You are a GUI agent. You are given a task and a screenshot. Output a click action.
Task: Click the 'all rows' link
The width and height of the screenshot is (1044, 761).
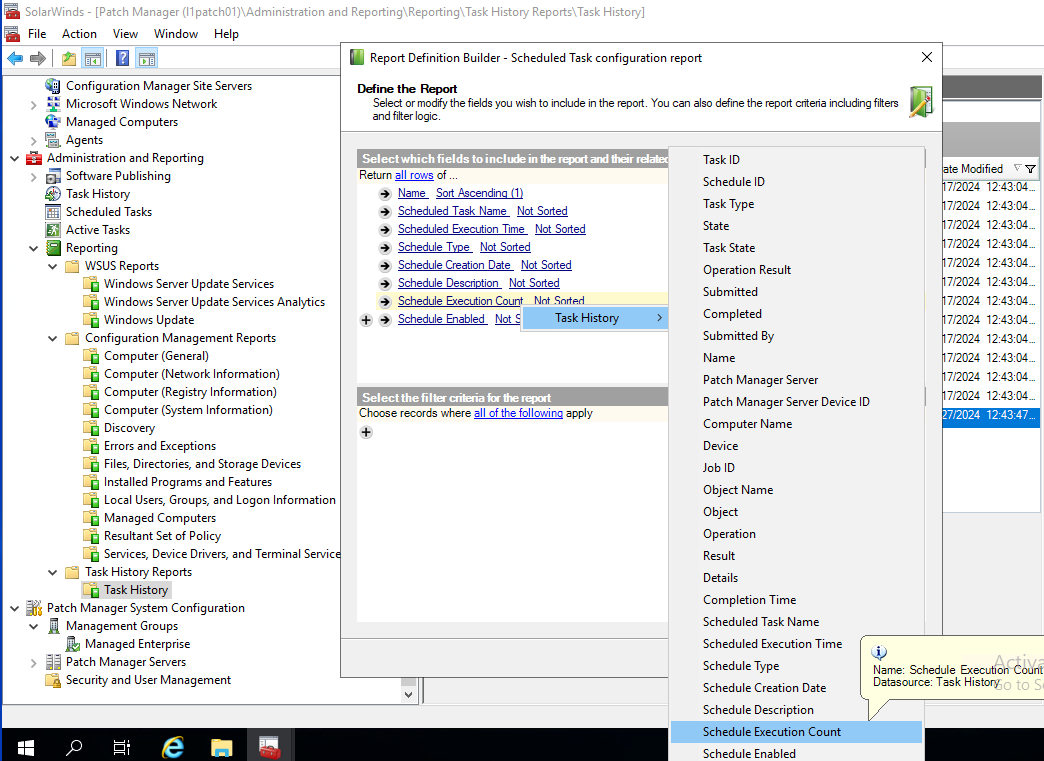(414, 174)
